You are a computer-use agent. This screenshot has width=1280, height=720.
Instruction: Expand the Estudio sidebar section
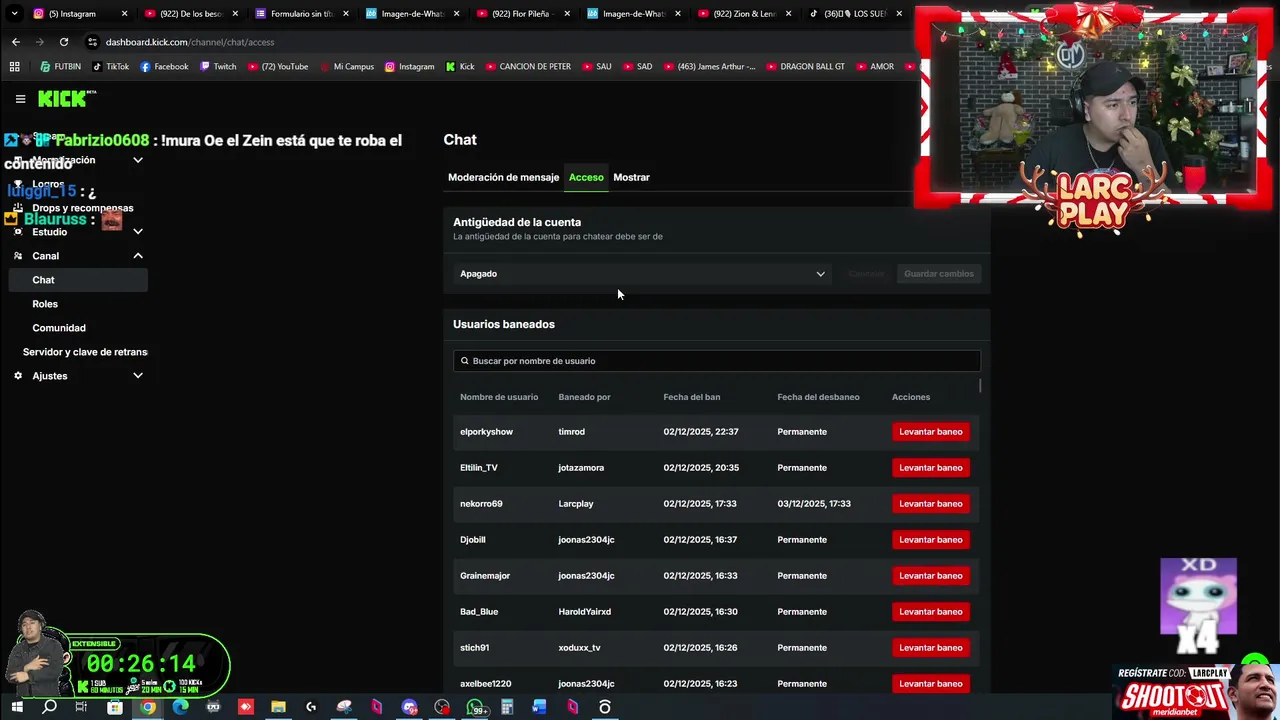click(x=138, y=232)
